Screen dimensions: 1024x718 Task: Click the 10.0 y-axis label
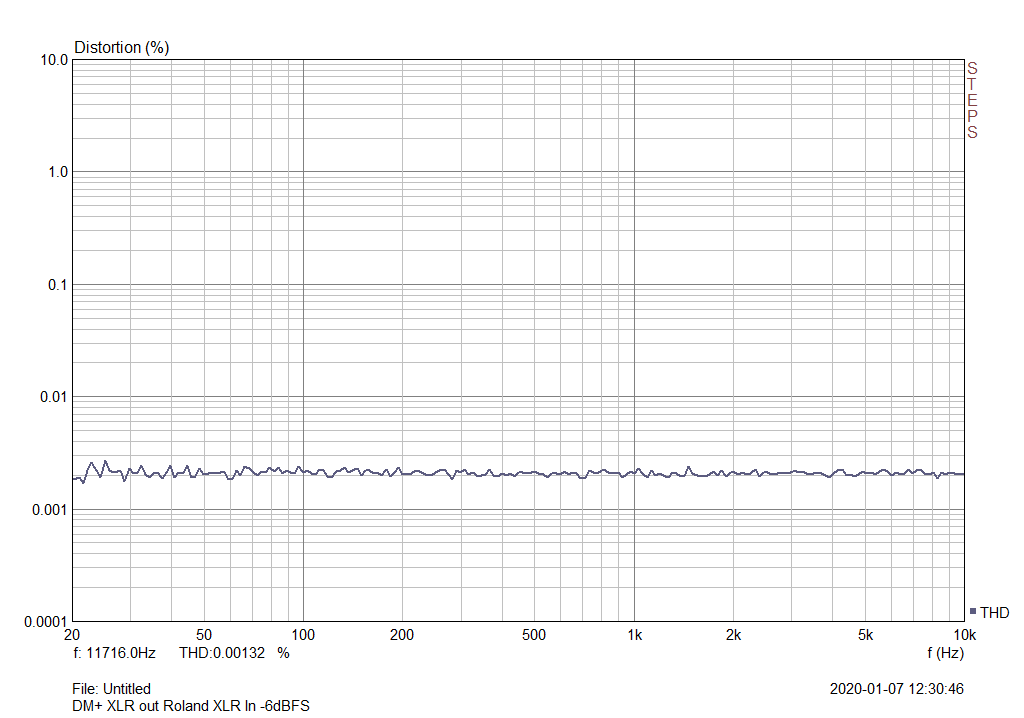click(54, 60)
